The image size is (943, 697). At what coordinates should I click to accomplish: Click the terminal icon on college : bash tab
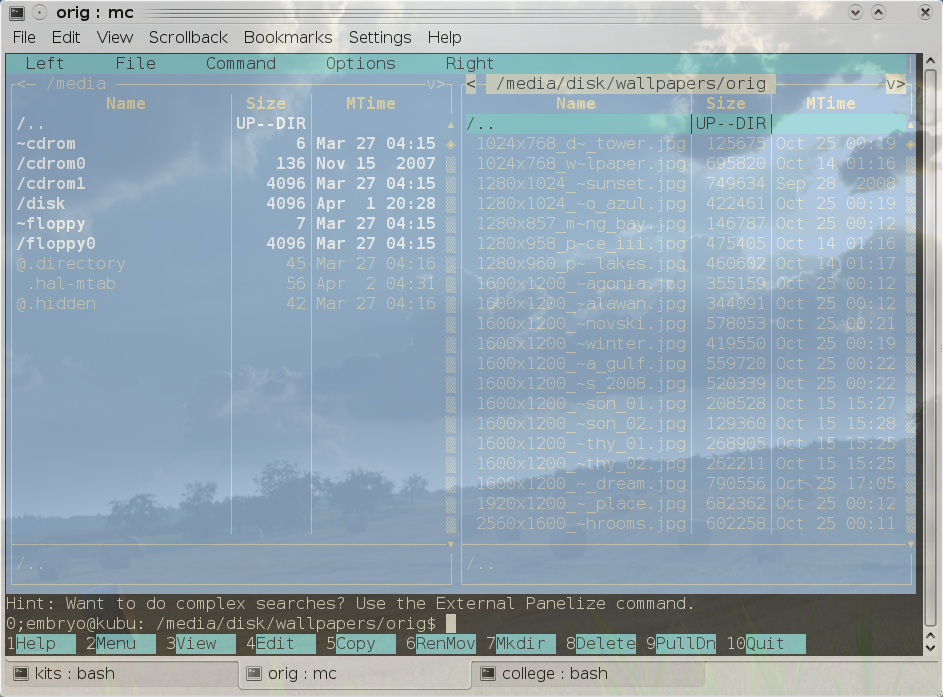pos(488,674)
